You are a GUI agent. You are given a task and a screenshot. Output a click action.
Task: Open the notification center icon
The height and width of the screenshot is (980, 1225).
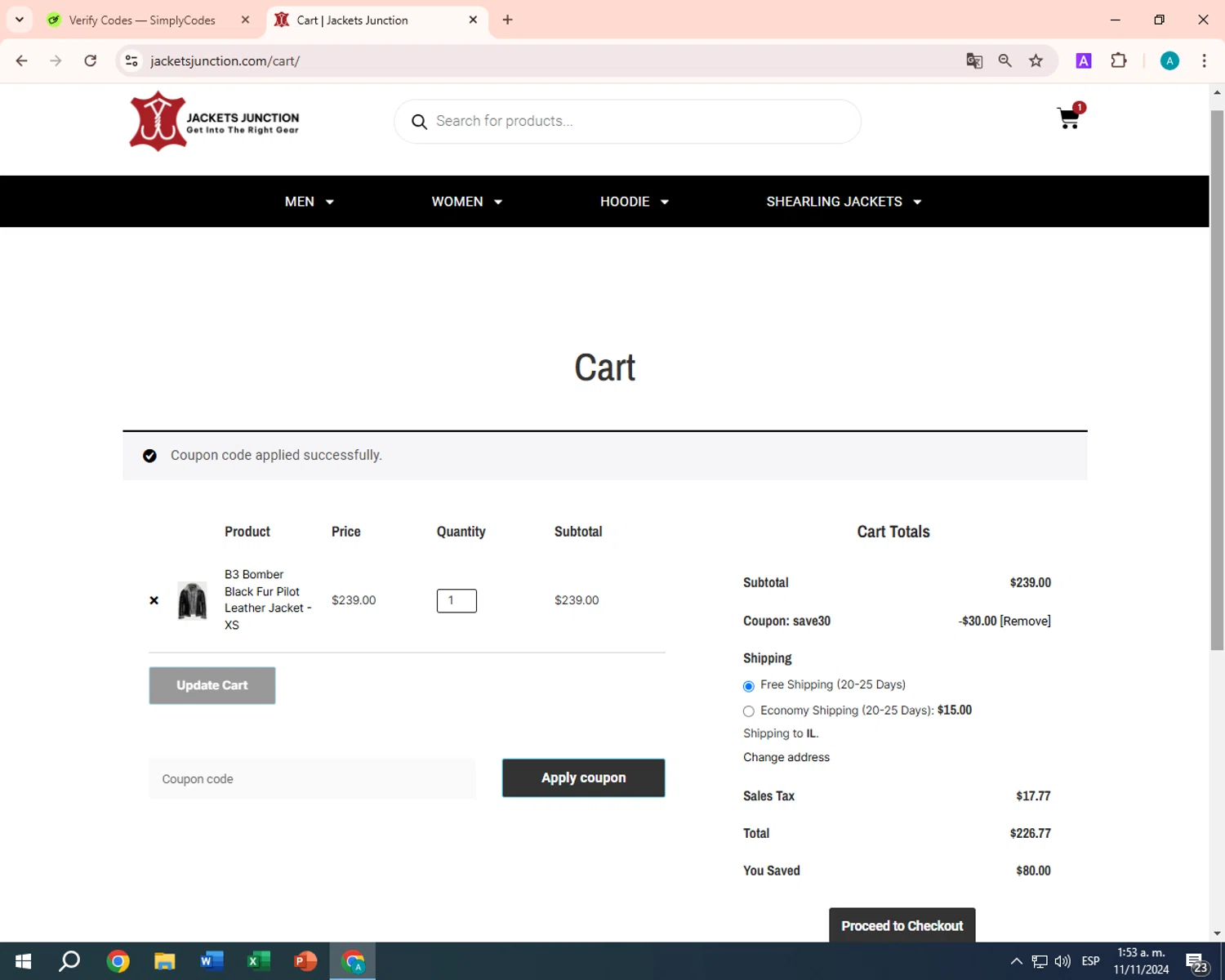coord(1197,961)
